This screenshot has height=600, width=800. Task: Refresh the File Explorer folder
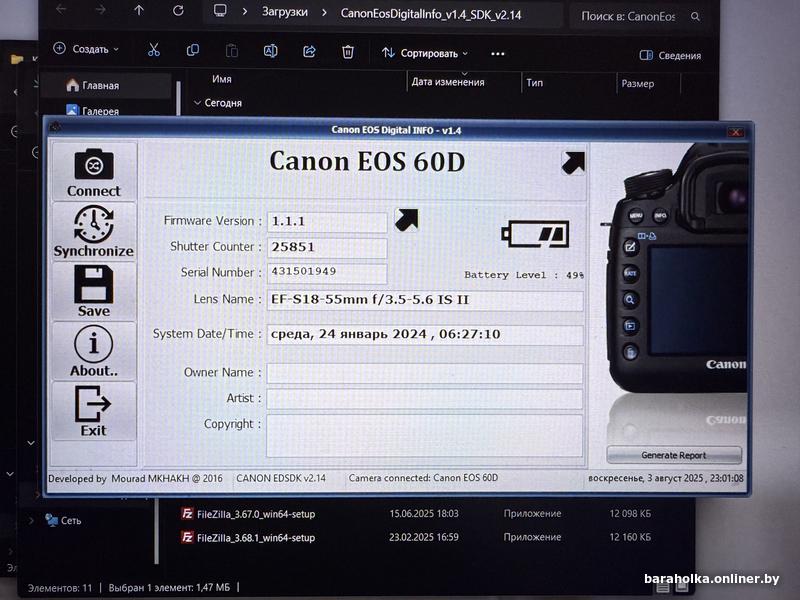tap(178, 11)
